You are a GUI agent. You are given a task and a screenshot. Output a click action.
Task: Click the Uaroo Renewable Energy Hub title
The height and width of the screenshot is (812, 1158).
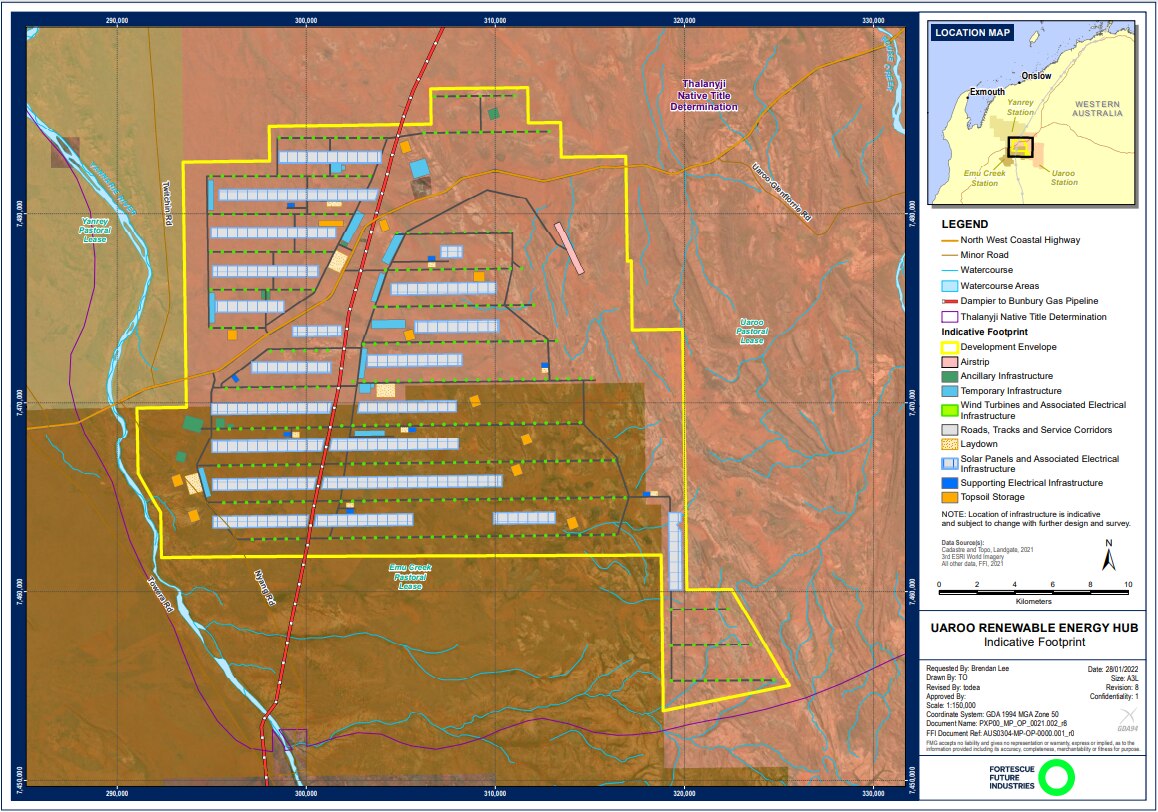click(1037, 629)
